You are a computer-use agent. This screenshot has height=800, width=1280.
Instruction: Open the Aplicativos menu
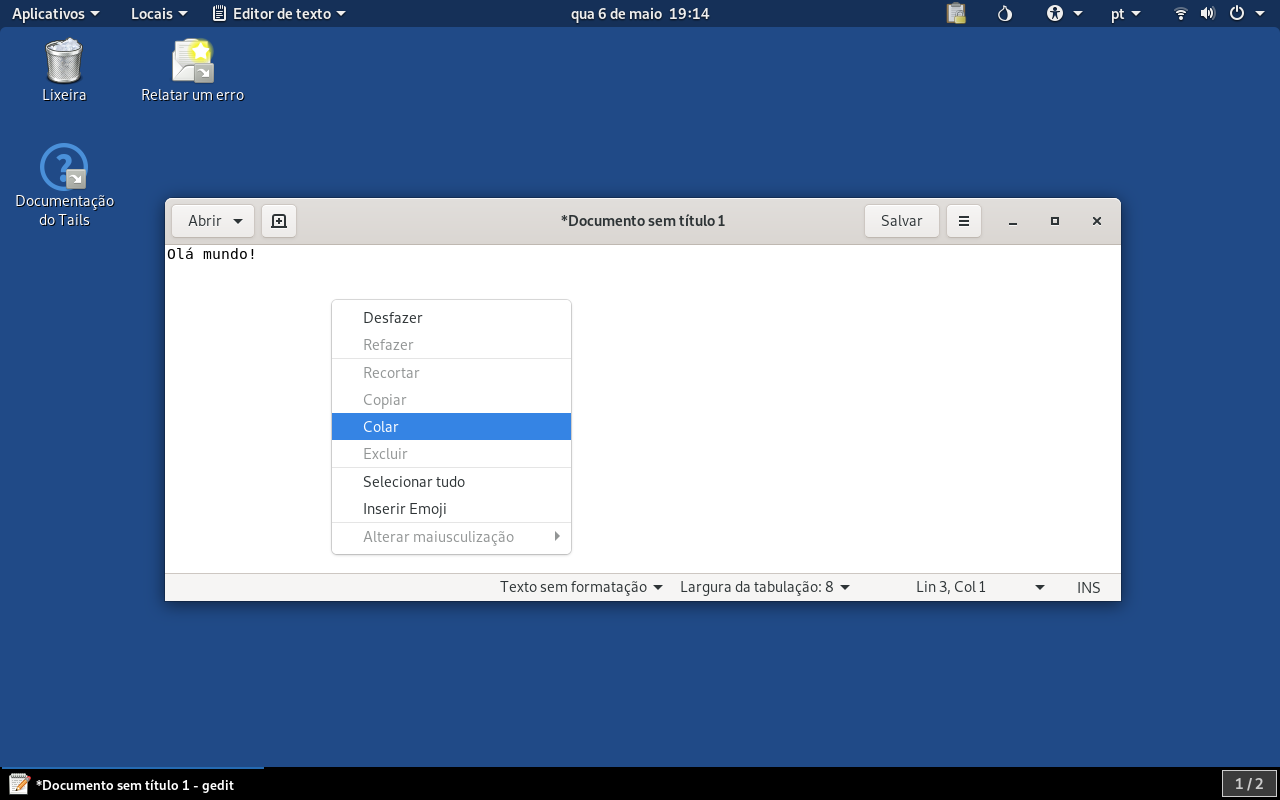[56, 14]
